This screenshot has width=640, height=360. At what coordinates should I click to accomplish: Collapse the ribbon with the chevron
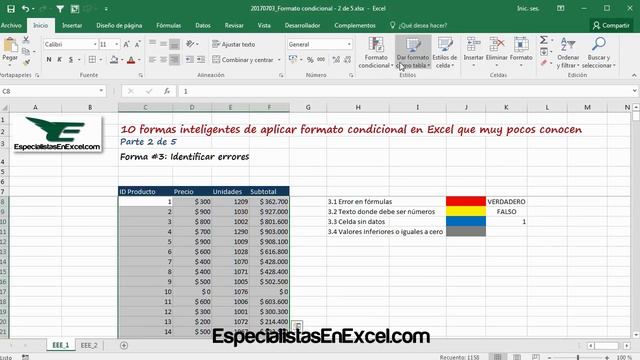(x=634, y=76)
